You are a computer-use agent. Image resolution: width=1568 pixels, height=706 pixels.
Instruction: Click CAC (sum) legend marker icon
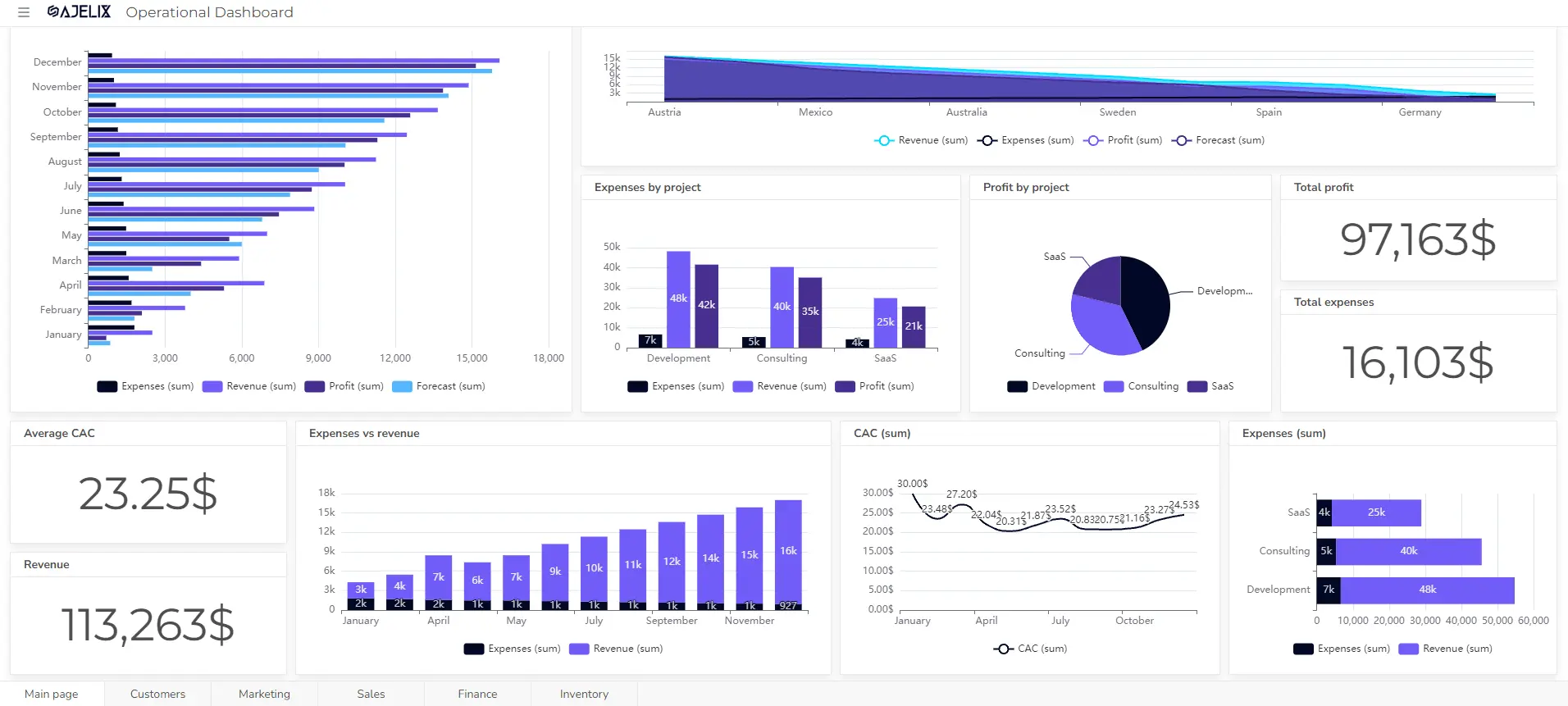click(x=1003, y=649)
